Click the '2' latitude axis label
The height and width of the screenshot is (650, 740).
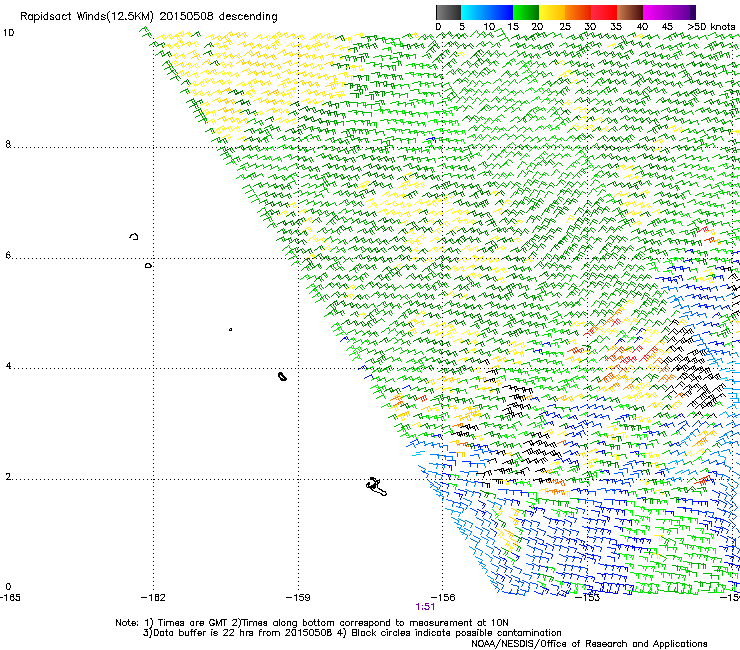[x=8, y=477]
